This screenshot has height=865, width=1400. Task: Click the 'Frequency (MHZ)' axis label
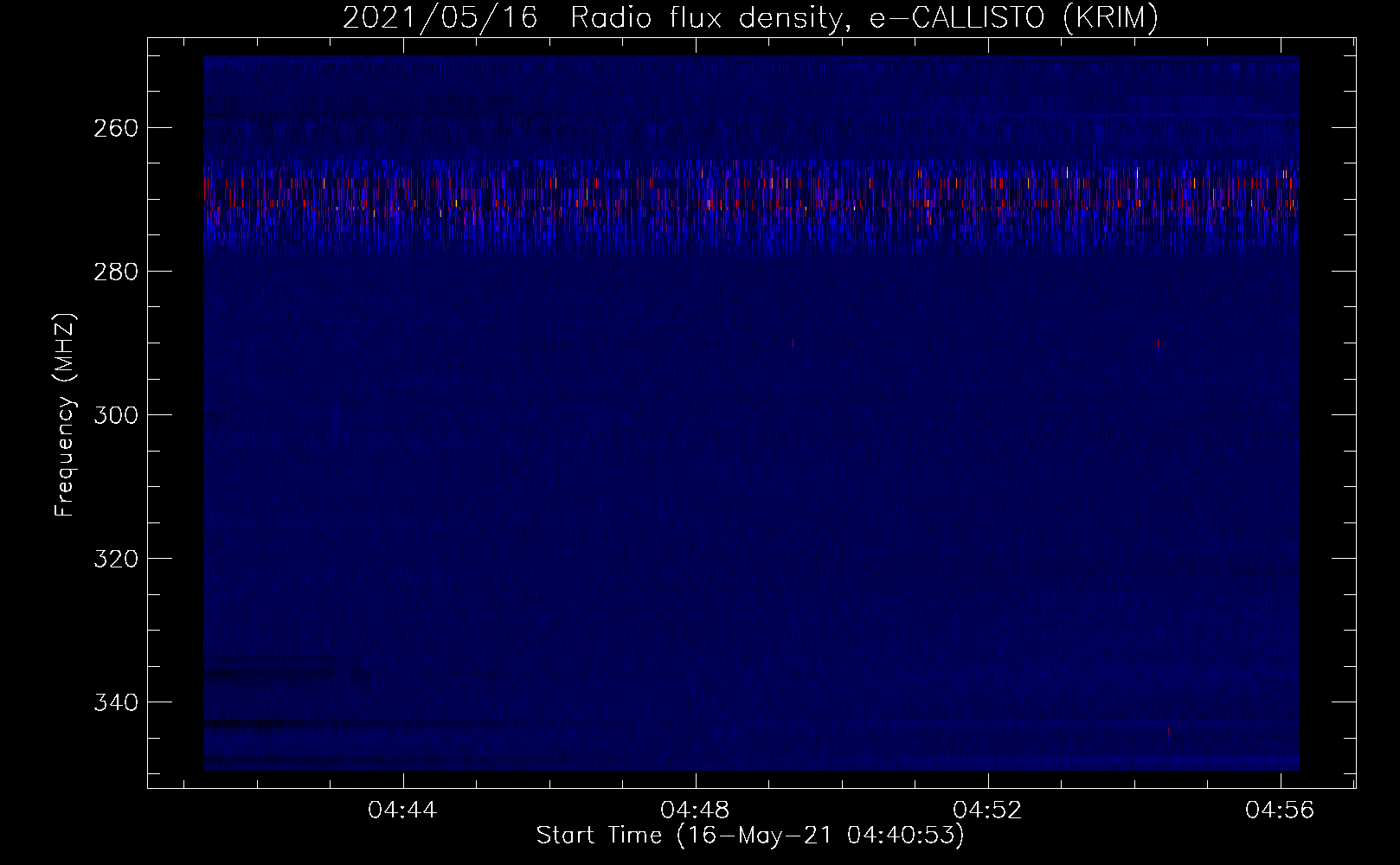click(x=65, y=415)
